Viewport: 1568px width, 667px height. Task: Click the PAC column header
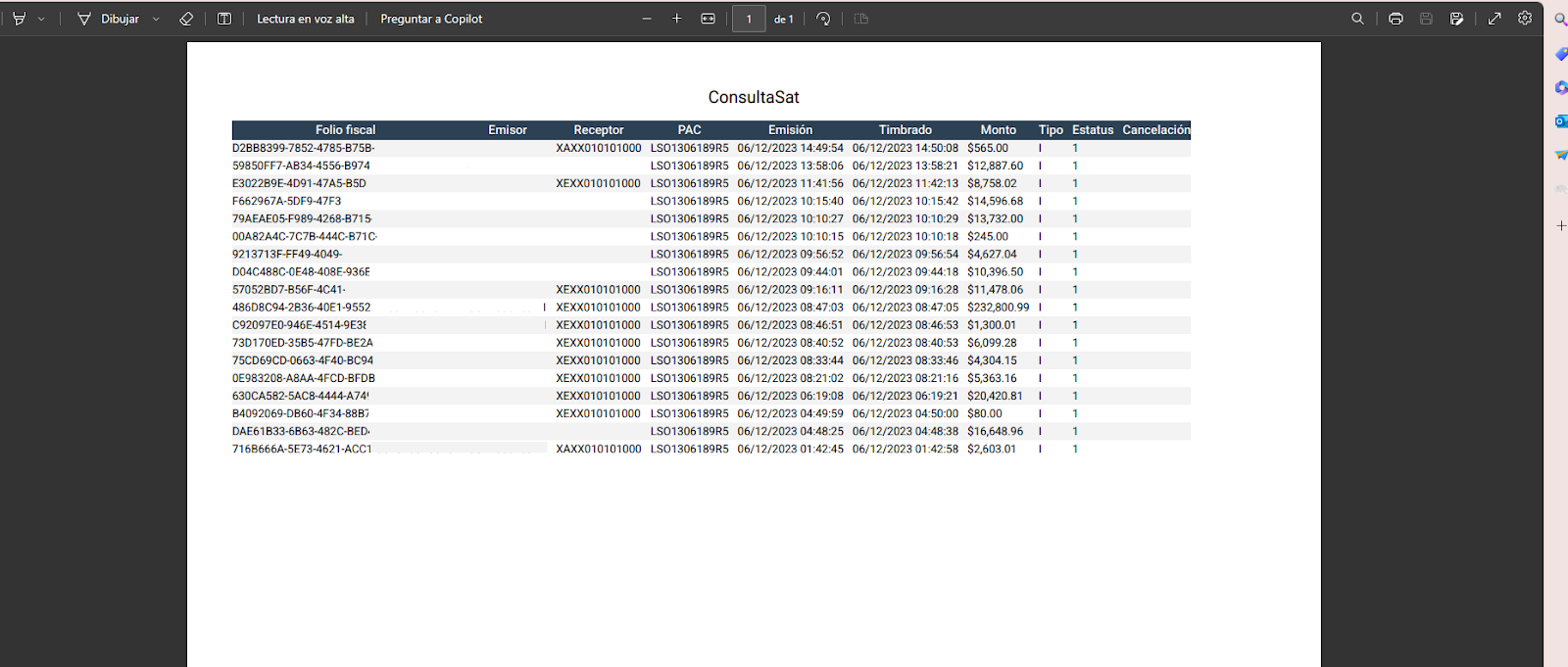690,129
